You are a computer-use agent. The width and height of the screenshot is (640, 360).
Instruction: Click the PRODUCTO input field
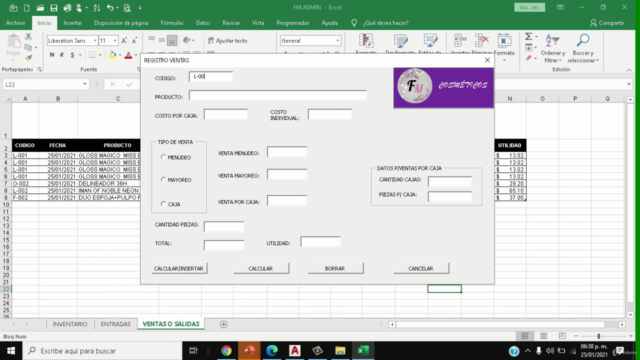click(x=278, y=96)
